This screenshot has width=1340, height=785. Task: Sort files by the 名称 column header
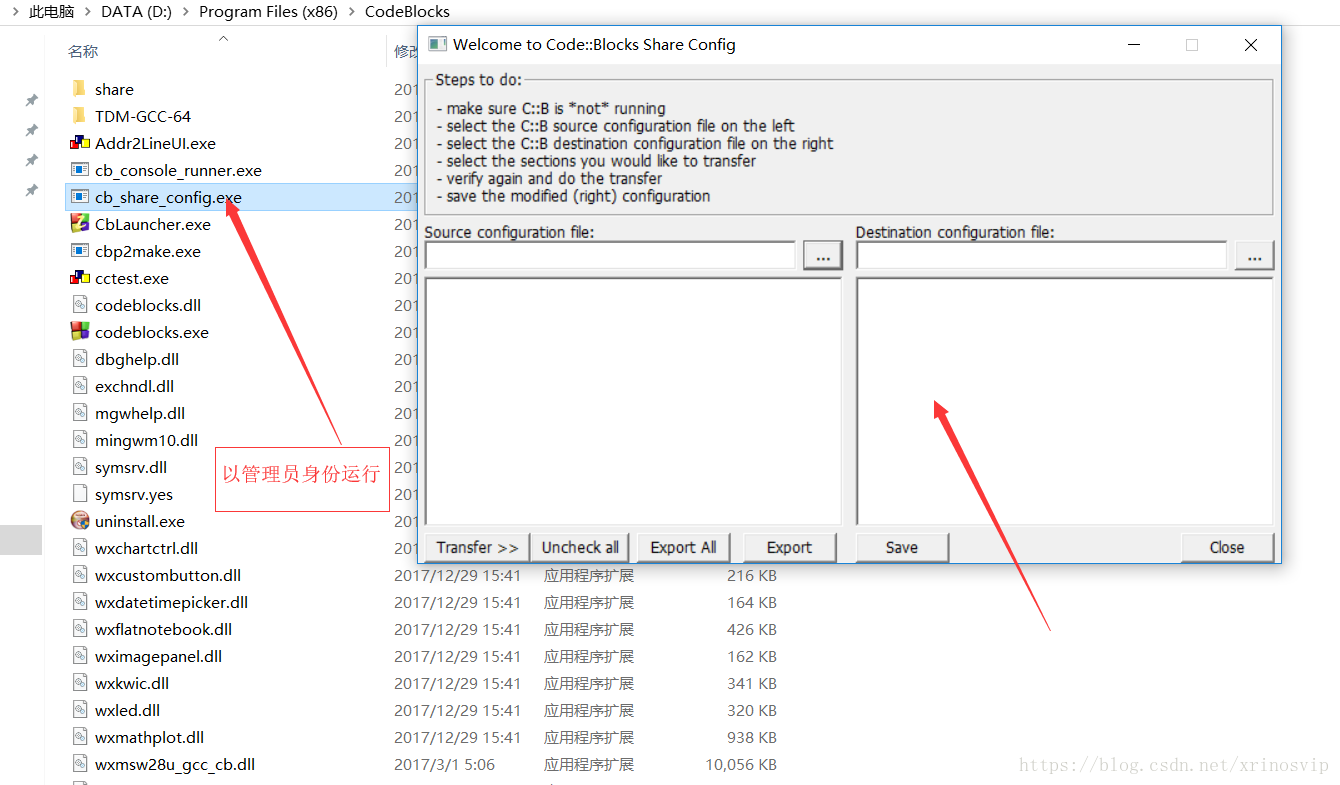83,51
